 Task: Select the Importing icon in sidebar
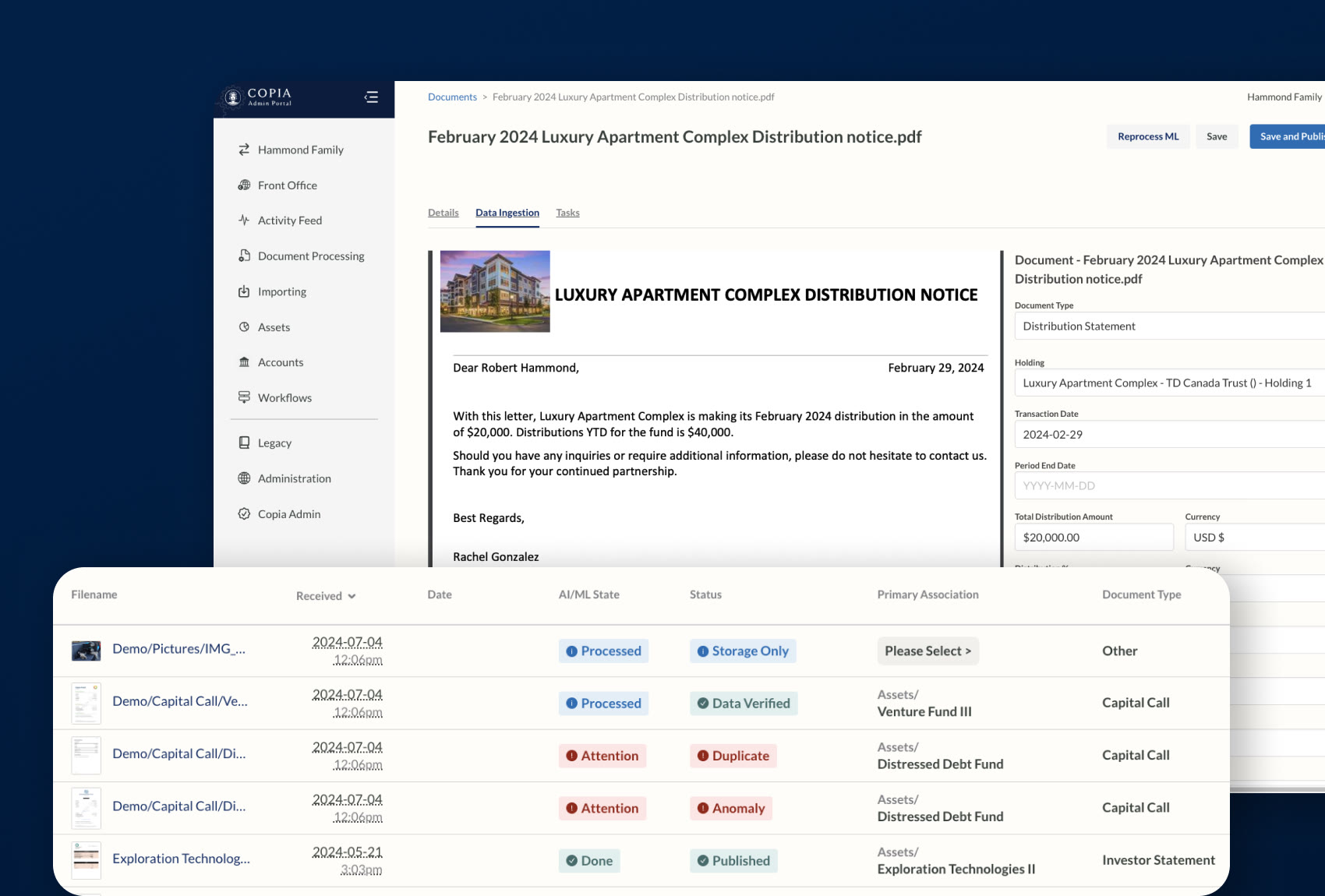pos(244,291)
